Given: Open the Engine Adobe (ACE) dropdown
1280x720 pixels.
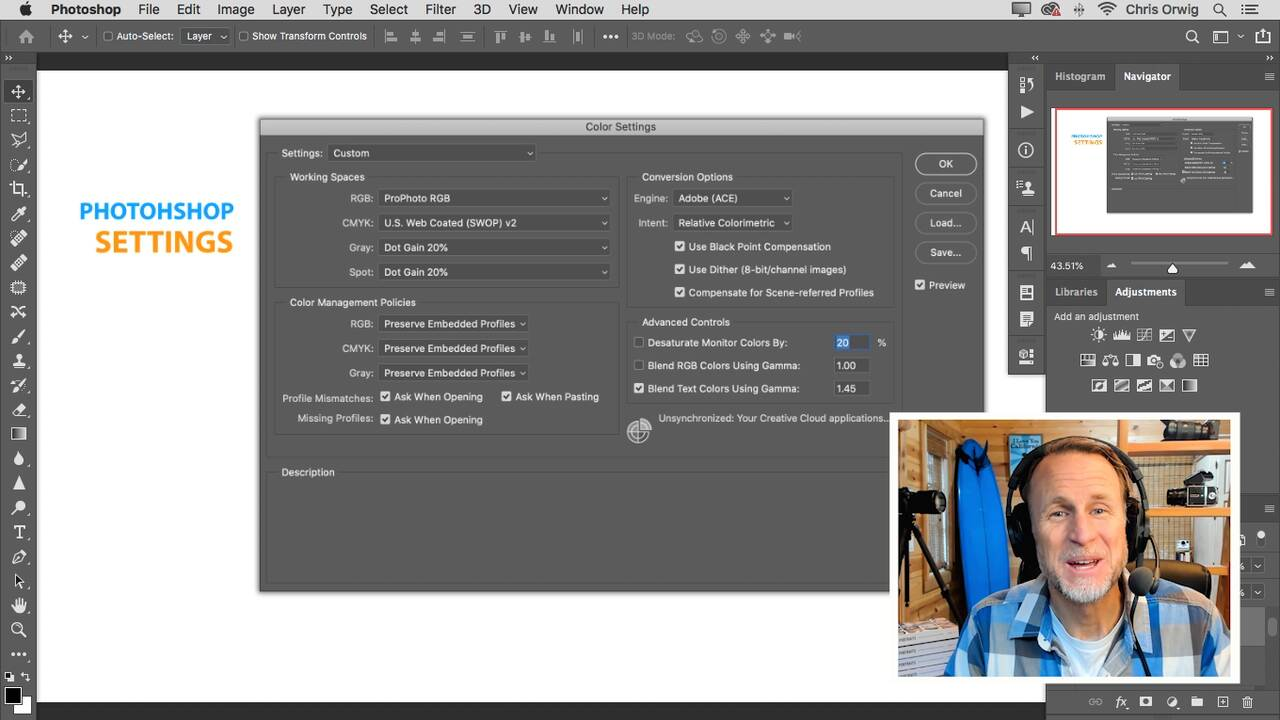Looking at the screenshot, I should tap(733, 198).
